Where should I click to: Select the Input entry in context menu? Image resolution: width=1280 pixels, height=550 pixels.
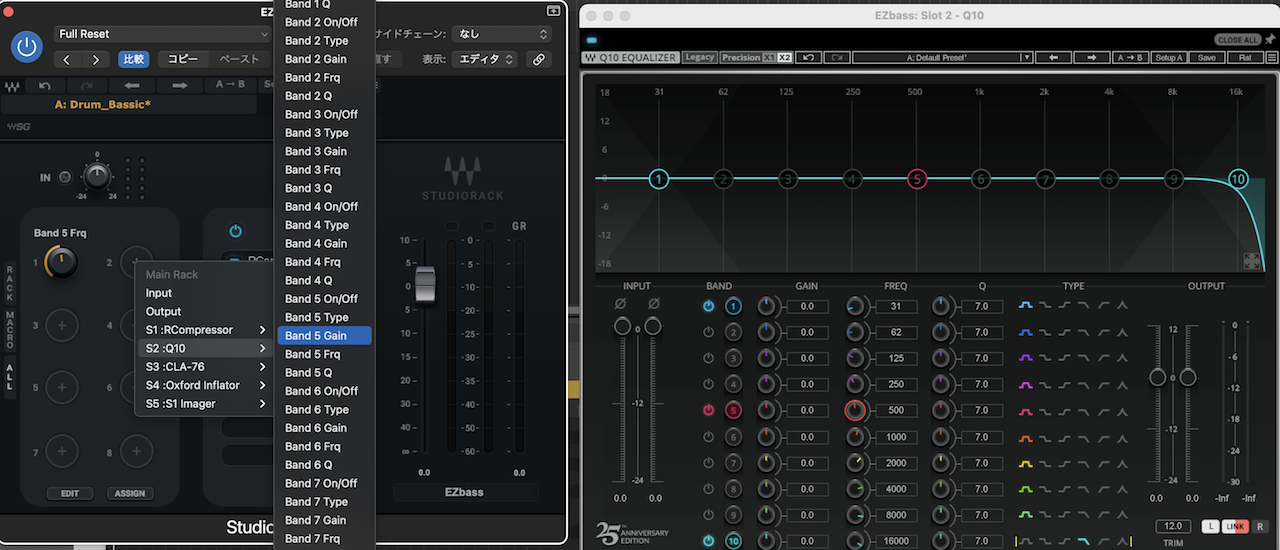(x=204, y=293)
